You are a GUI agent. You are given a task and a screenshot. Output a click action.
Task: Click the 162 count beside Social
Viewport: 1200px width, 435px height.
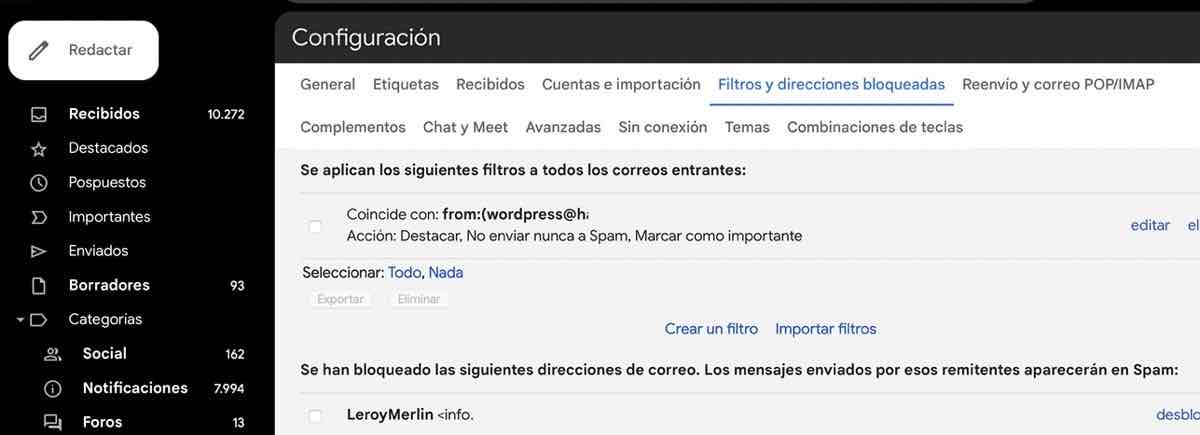(235, 354)
